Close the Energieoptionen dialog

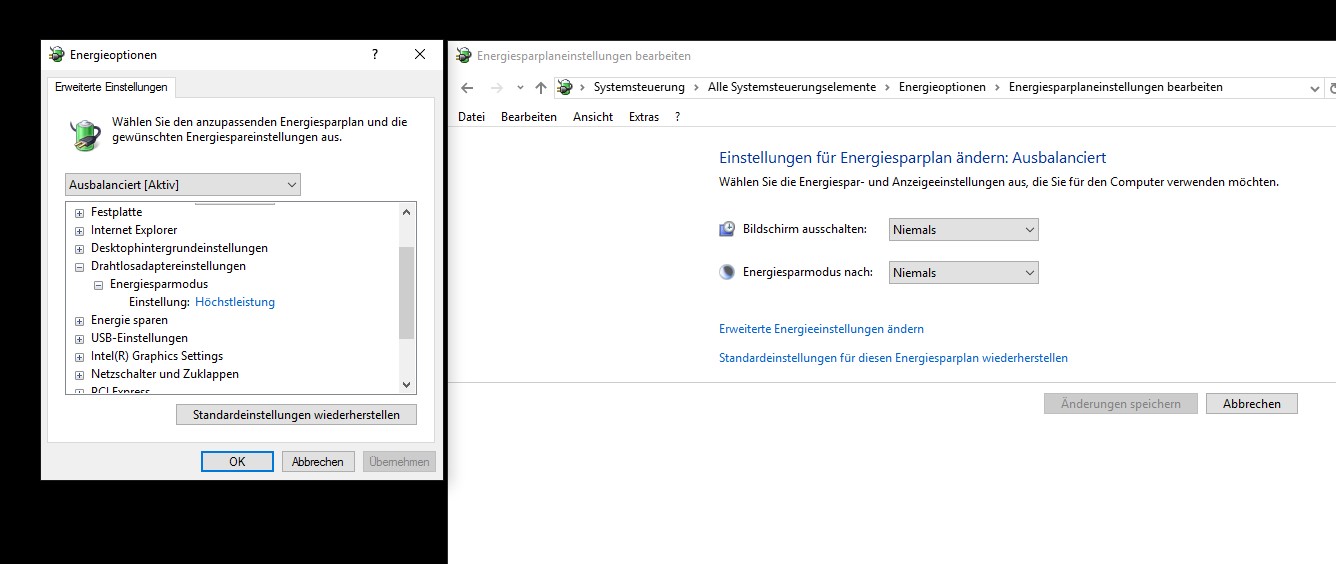coord(420,54)
